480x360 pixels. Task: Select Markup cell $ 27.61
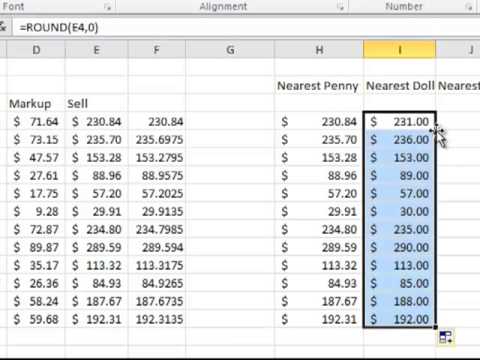pyautogui.click(x=36, y=176)
